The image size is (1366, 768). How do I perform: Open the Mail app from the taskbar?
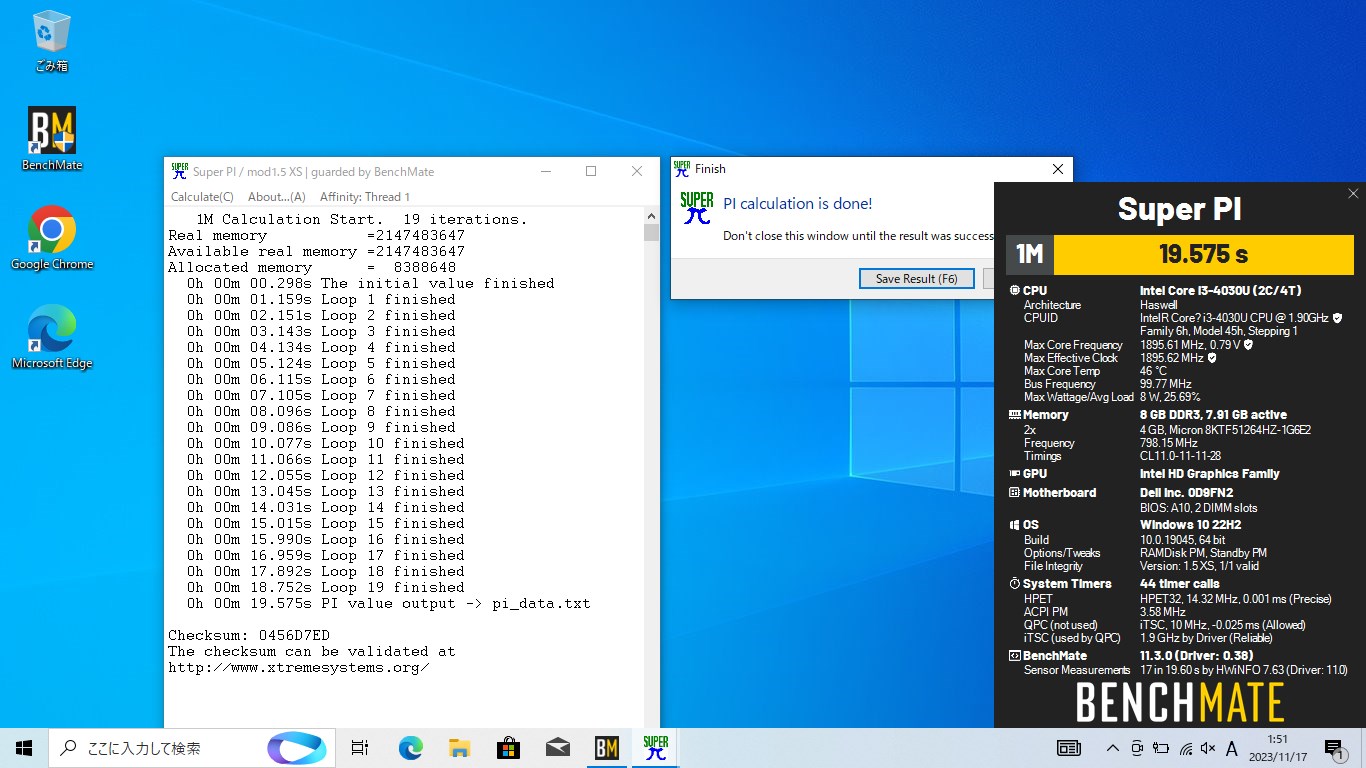pos(557,748)
